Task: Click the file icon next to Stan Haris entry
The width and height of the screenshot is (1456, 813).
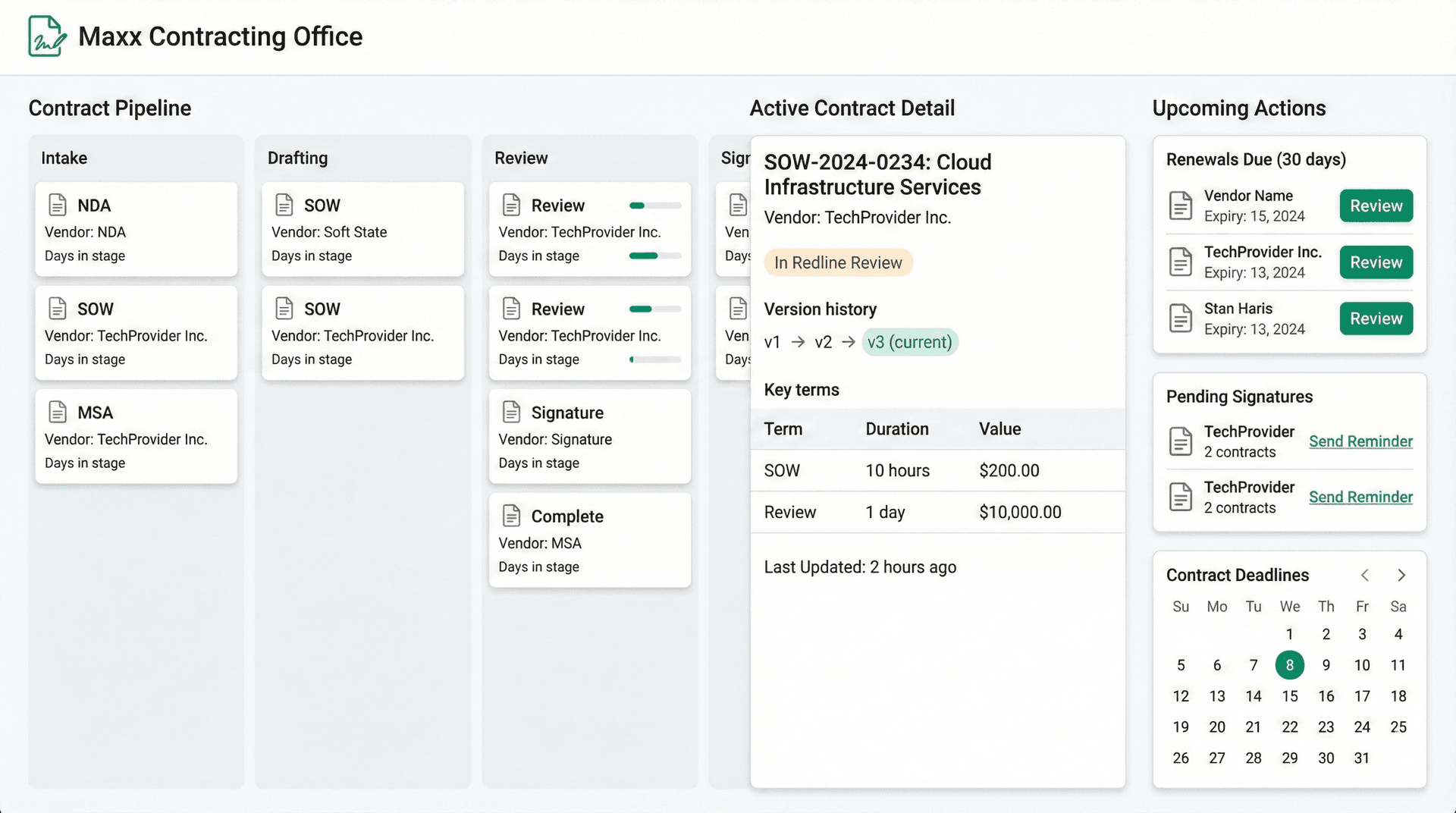Action: [1181, 318]
